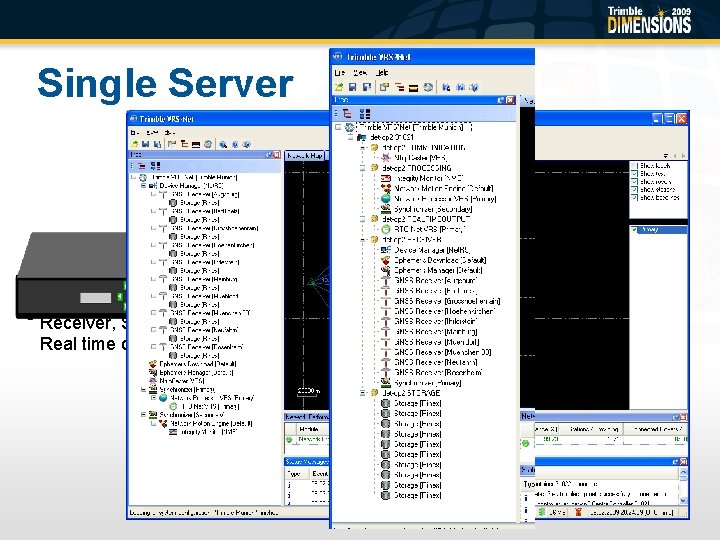The height and width of the screenshot is (540, 720).
Task: Collapse the Trimble VRS³Net root node in front tree
Action: 338,127
